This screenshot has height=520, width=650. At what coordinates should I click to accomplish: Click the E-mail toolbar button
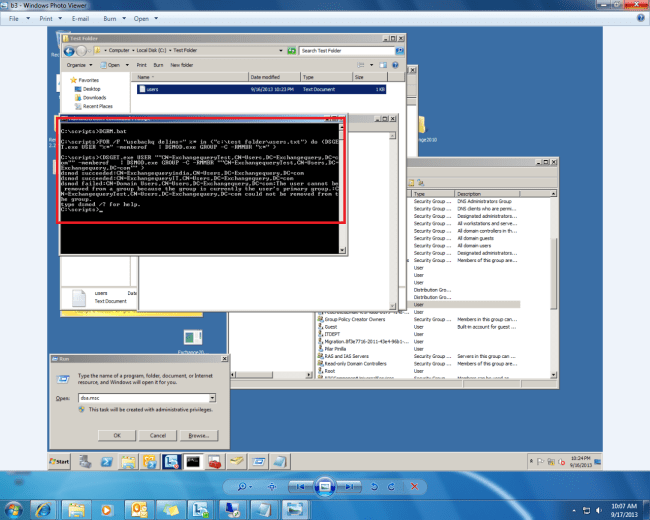80,18
